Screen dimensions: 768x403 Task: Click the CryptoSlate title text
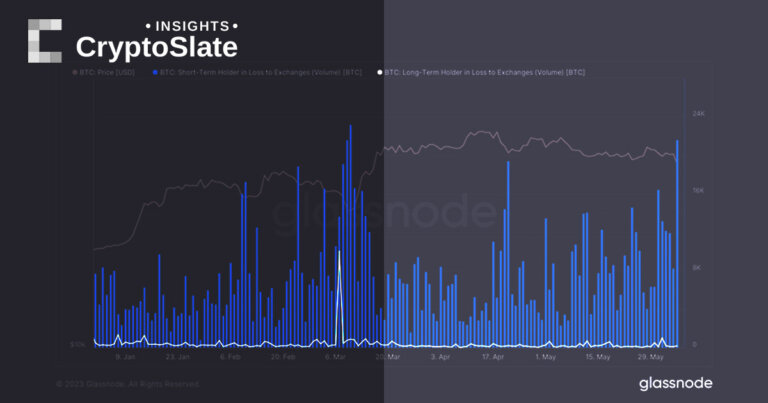point(157,46)
